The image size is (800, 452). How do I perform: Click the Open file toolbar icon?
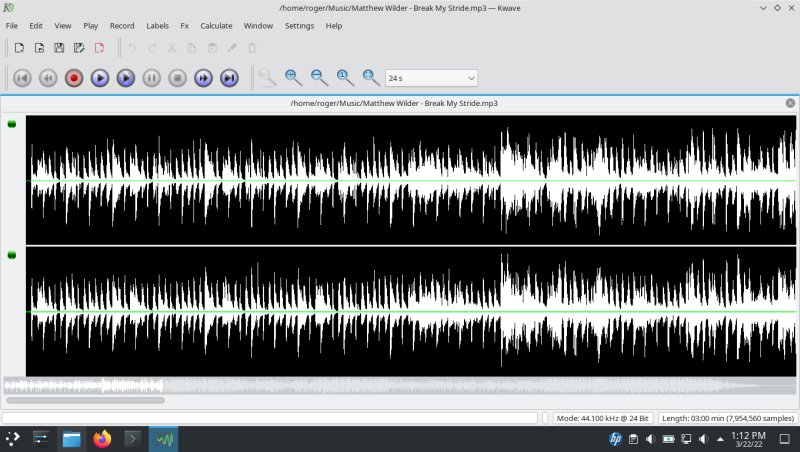click(x=39, y=48)
